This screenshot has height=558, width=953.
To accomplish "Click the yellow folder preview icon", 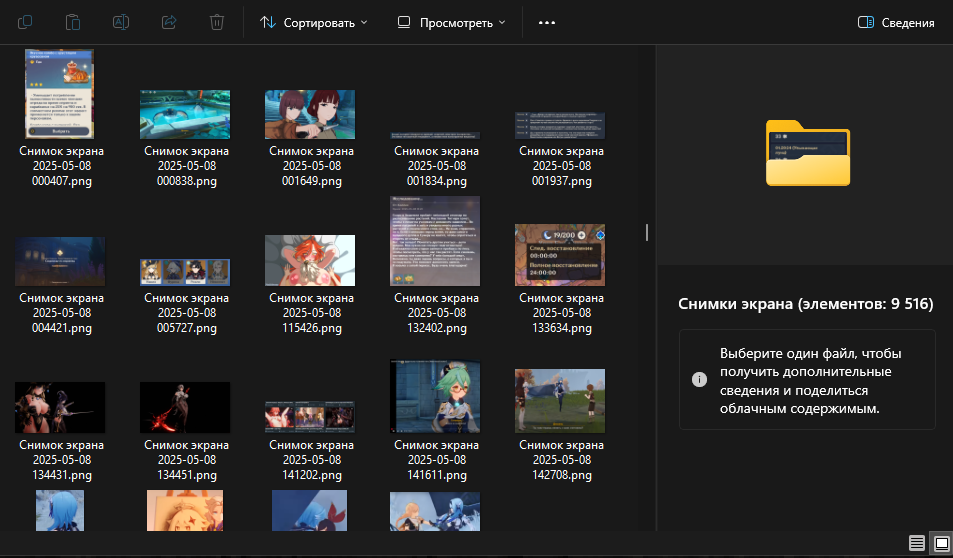I will tap(808, 153).
